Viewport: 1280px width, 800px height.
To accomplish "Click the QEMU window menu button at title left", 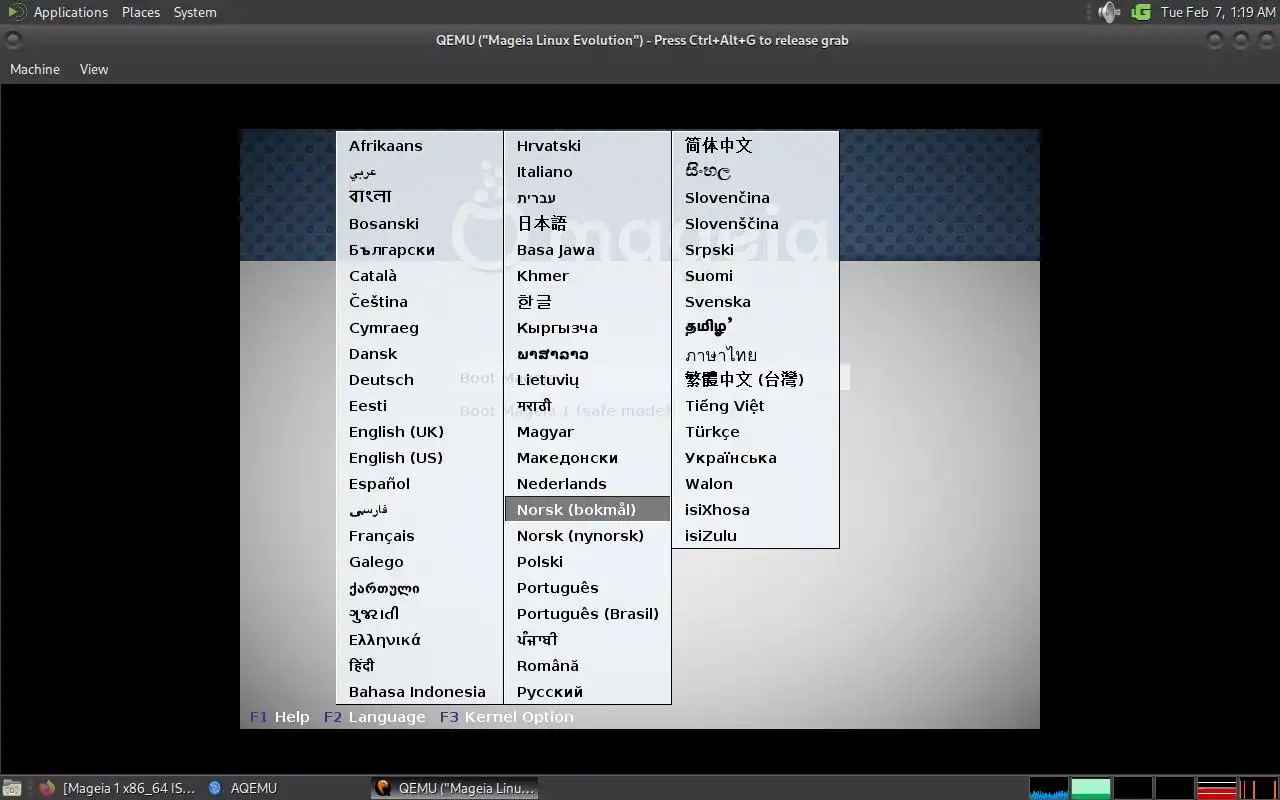I will [x=12, y=40].
